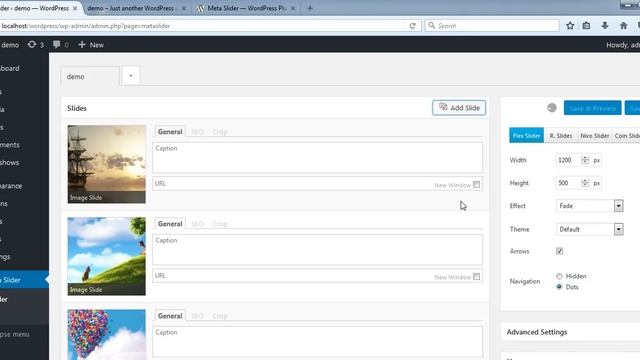
Task: Select Hidden navigation option
Action: (x=559, y=276)
